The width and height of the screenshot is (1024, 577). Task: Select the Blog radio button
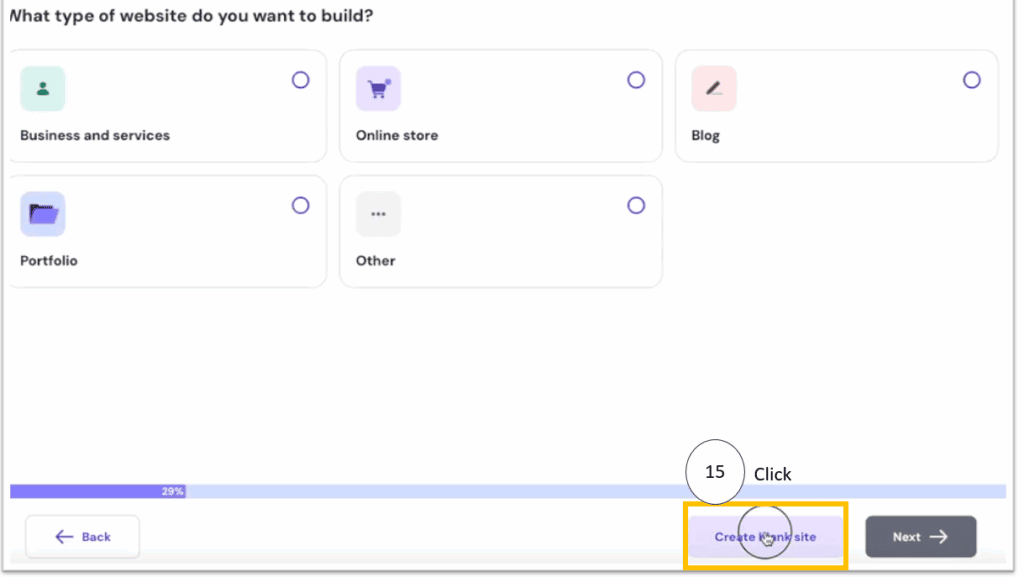click(971, 80)
